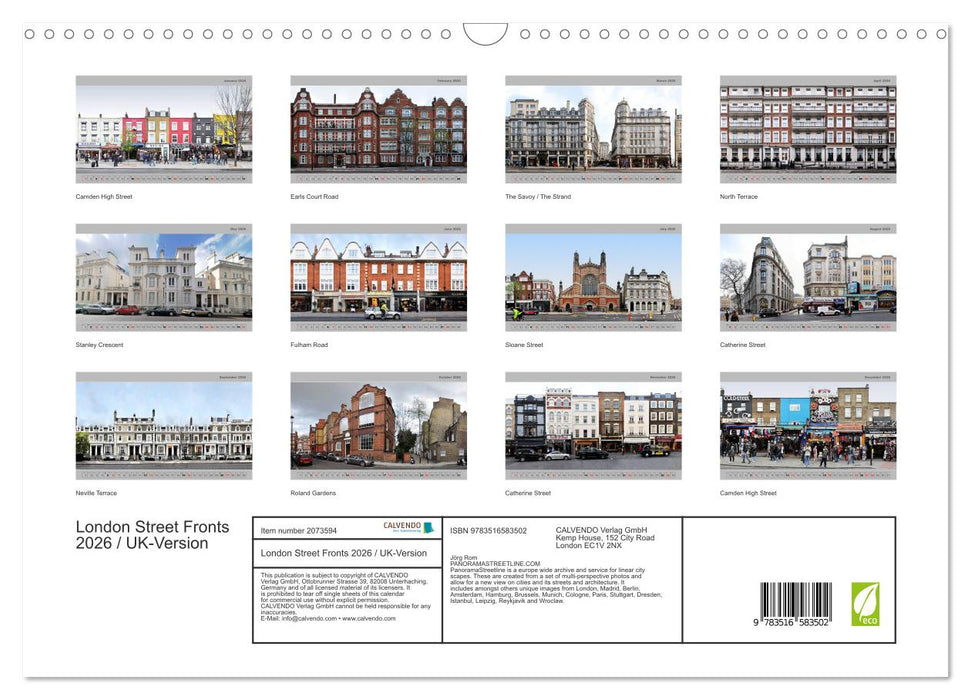Open the Earls Court Road February preview
Screen dimensions: 971x700
[x=379, y=128]
